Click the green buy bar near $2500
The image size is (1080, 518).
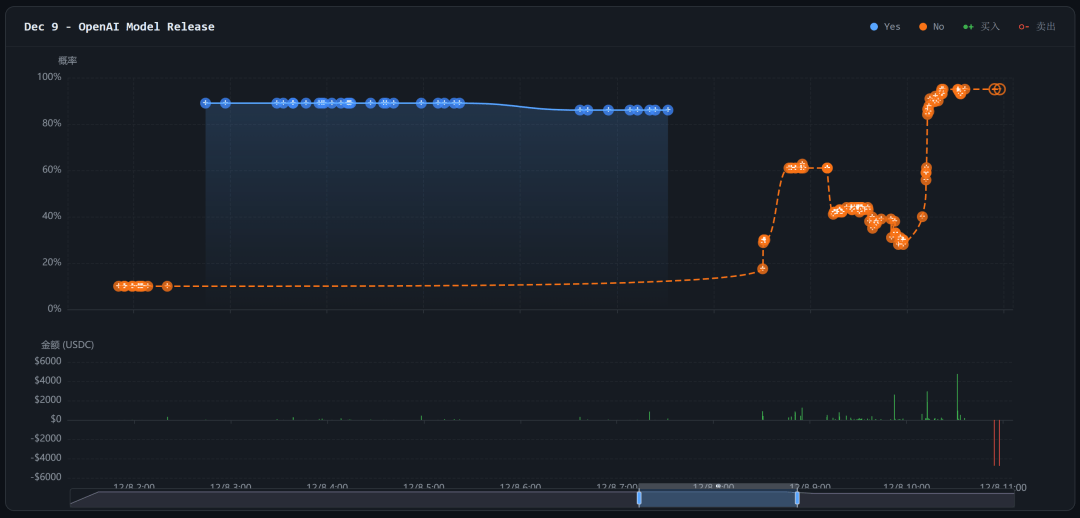pos(894,407)
